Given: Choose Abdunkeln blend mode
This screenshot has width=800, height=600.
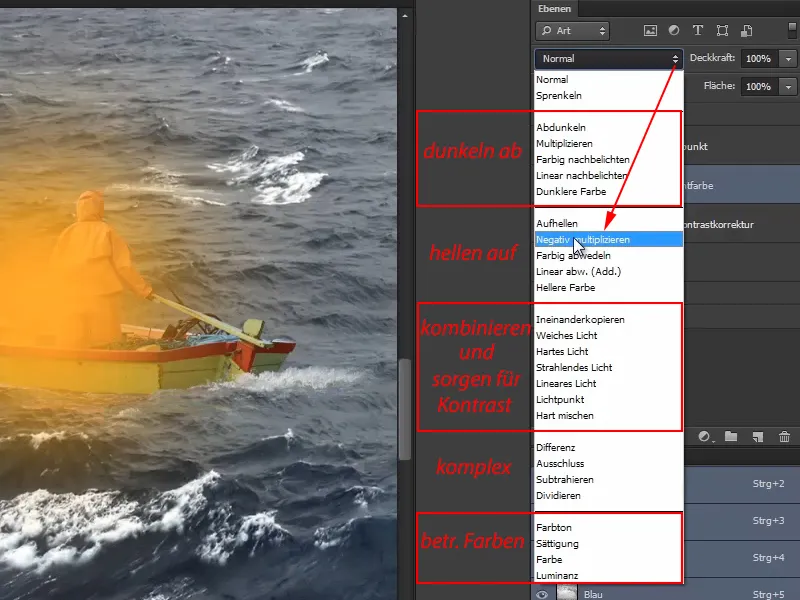Looking at the screenshot, I should point(609,128).
